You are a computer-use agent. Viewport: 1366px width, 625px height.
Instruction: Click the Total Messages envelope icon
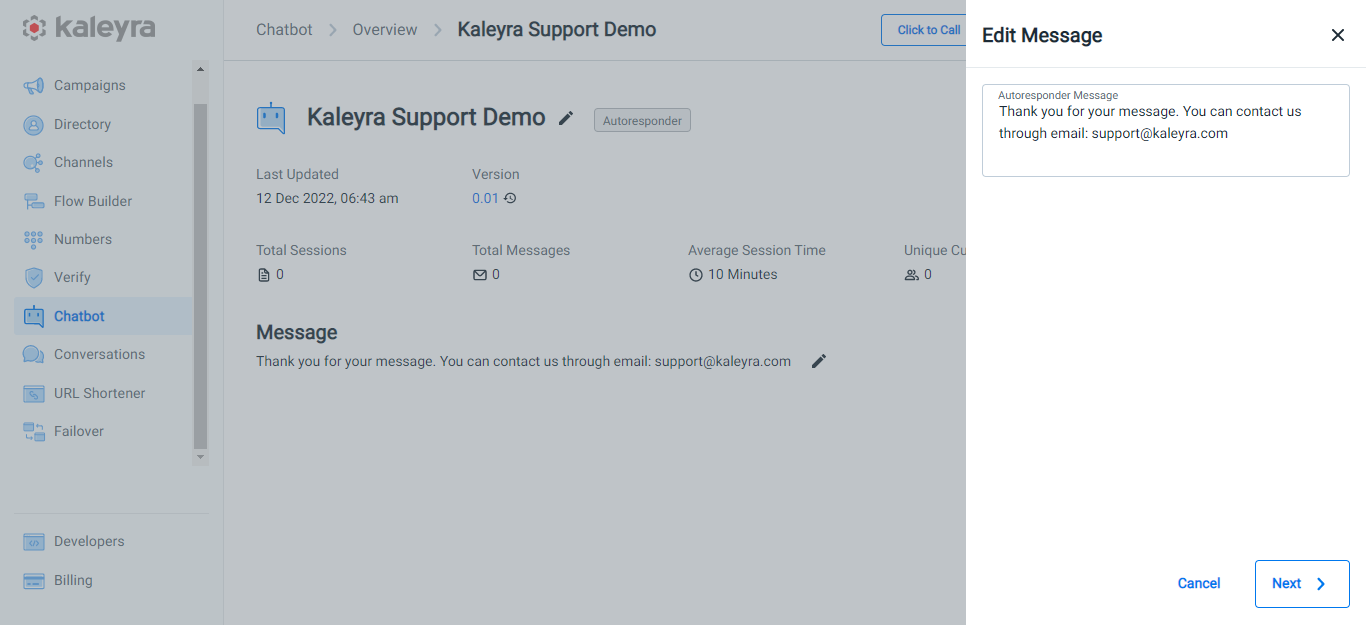(480, 275)
